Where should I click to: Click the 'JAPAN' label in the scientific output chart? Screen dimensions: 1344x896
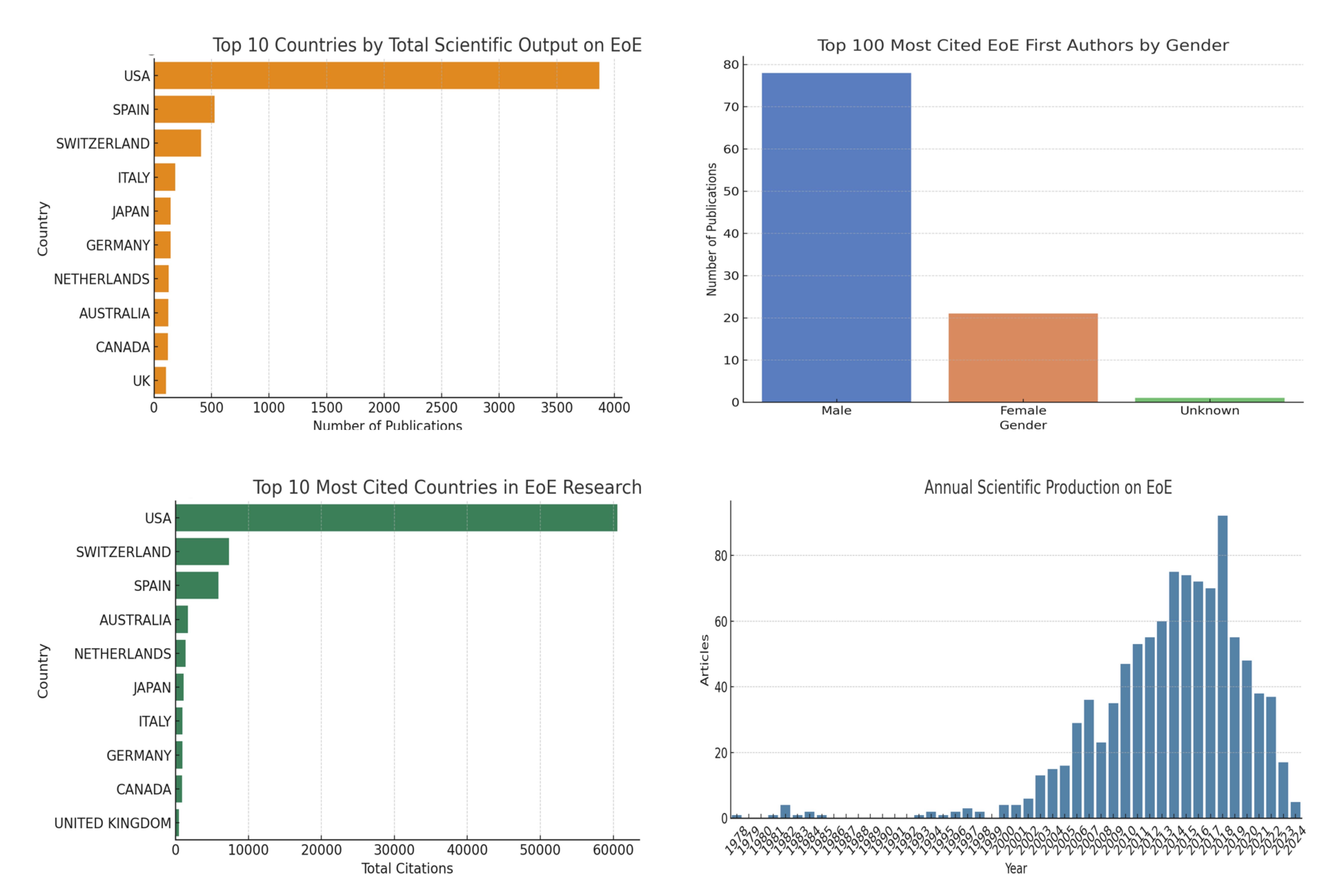tap(131, 211)
